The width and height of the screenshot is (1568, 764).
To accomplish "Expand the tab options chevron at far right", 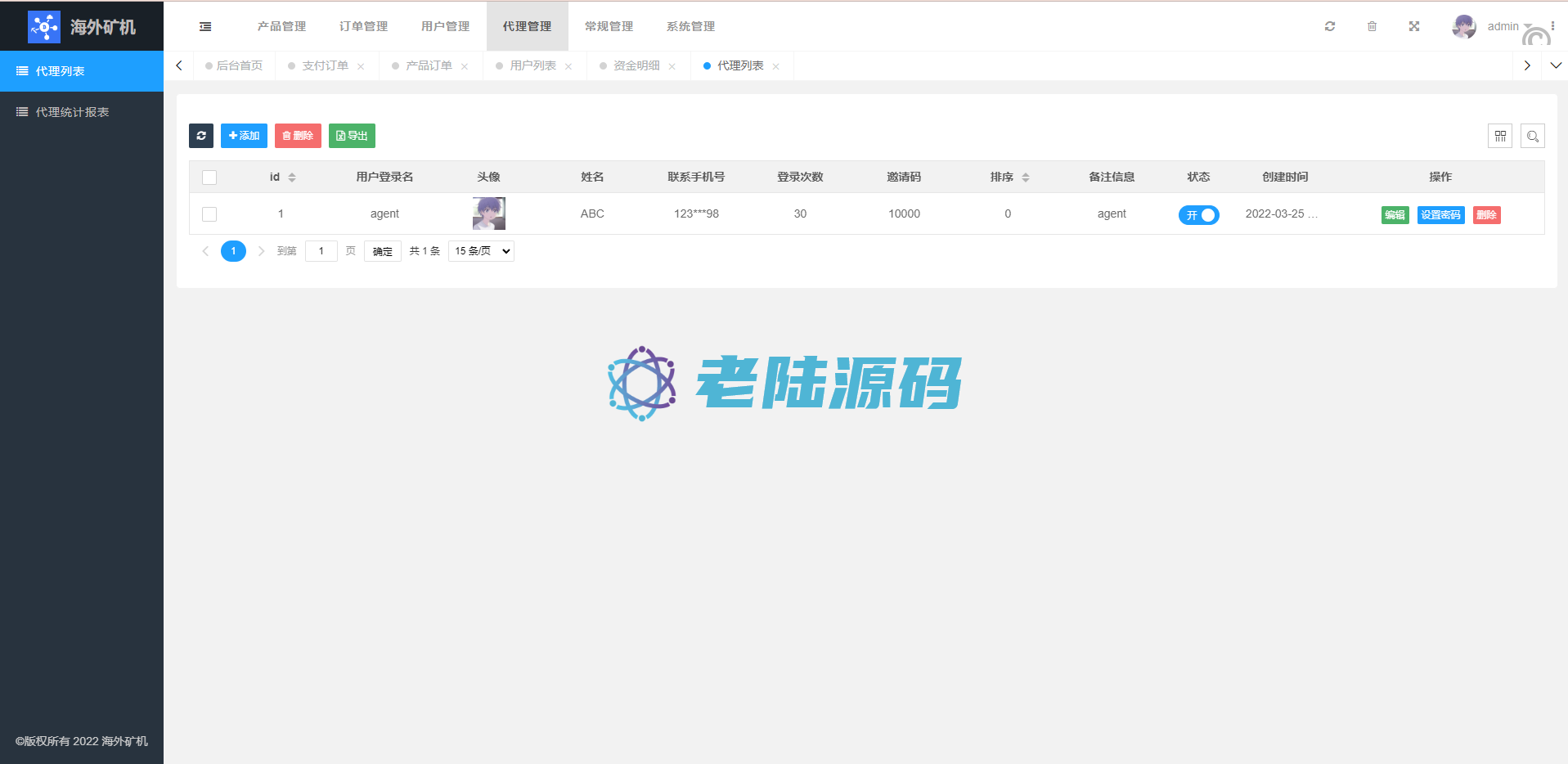I will click(x=1556, y=66).
